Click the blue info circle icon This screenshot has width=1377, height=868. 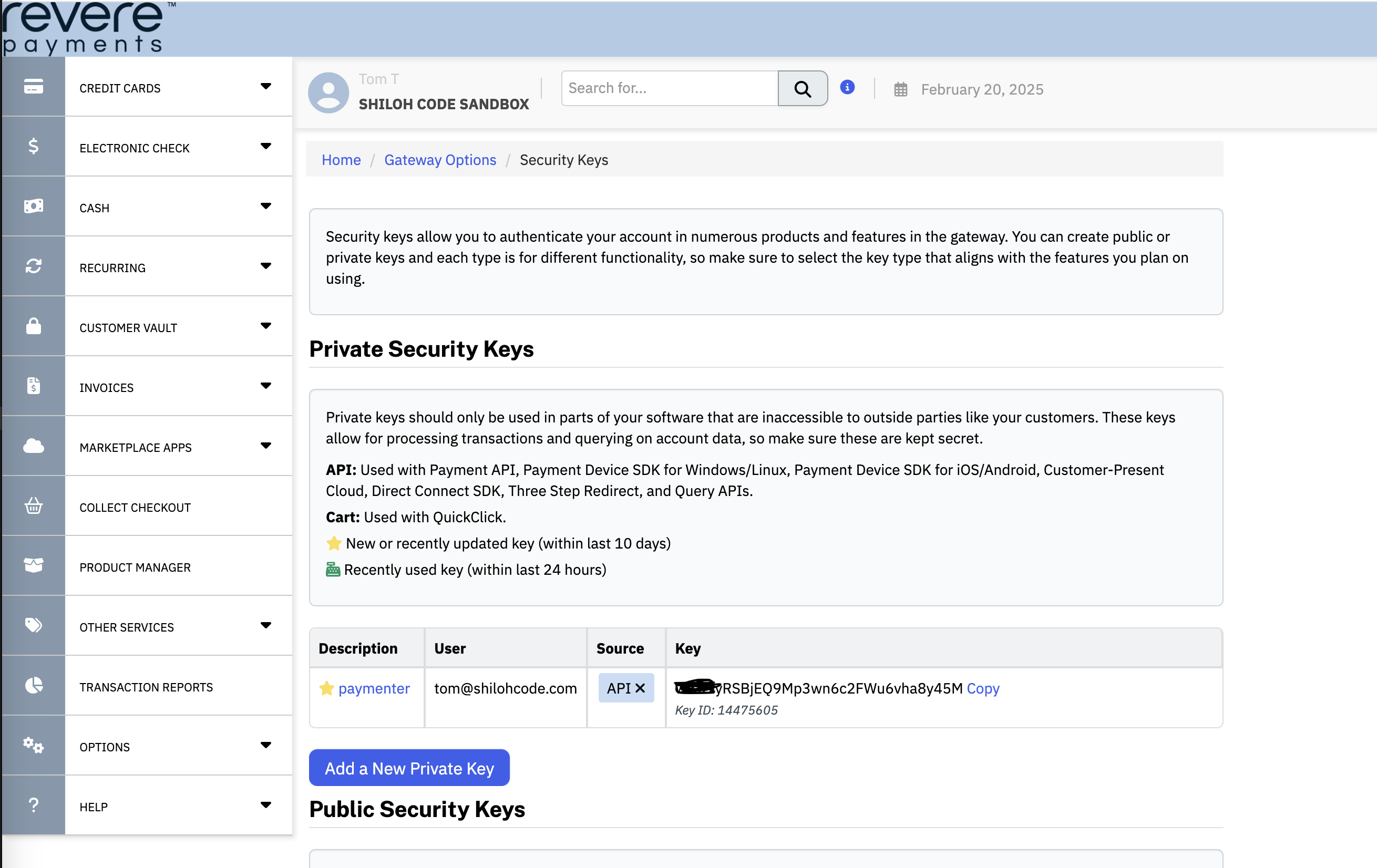847,87
